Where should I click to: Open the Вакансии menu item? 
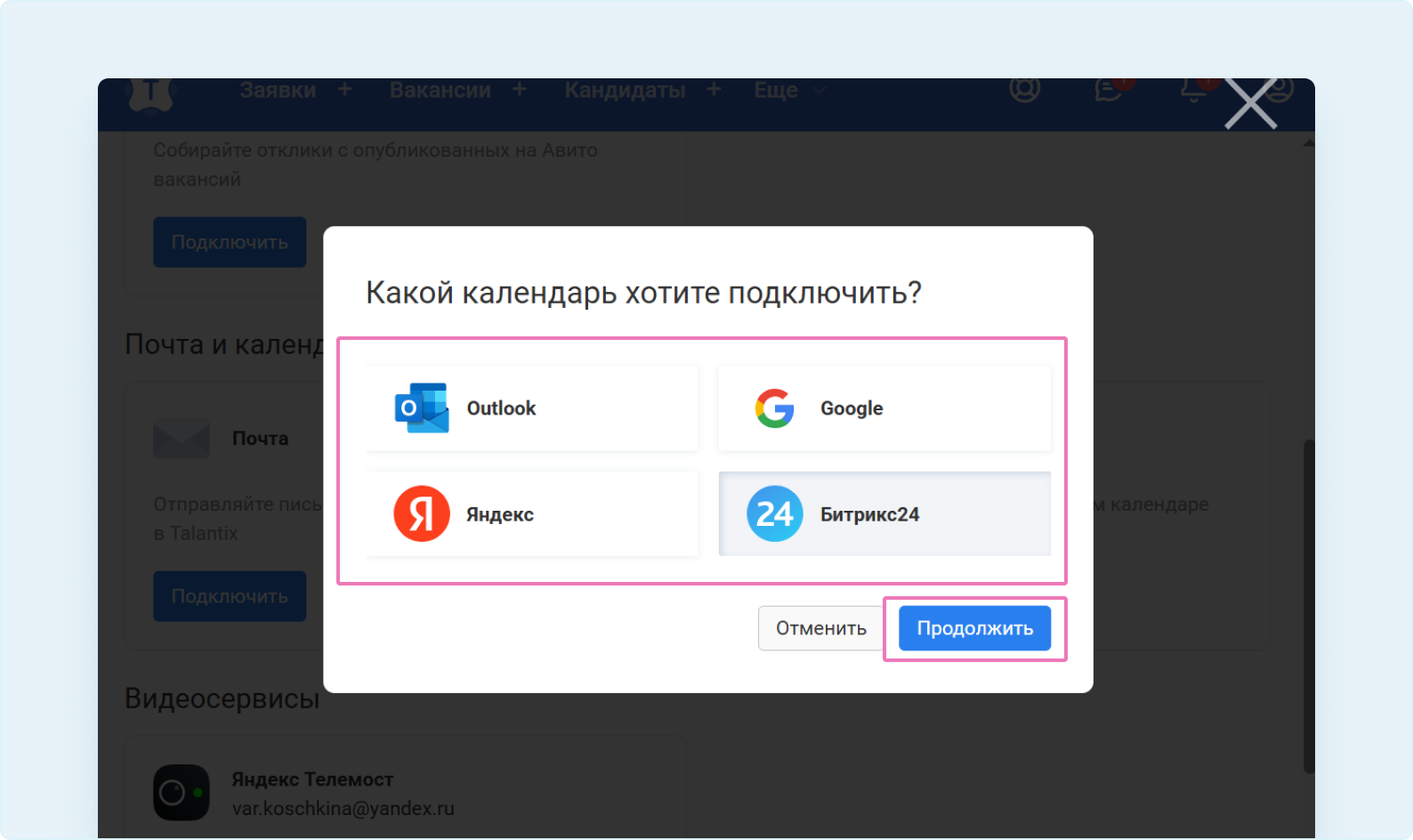coord(440,90)
